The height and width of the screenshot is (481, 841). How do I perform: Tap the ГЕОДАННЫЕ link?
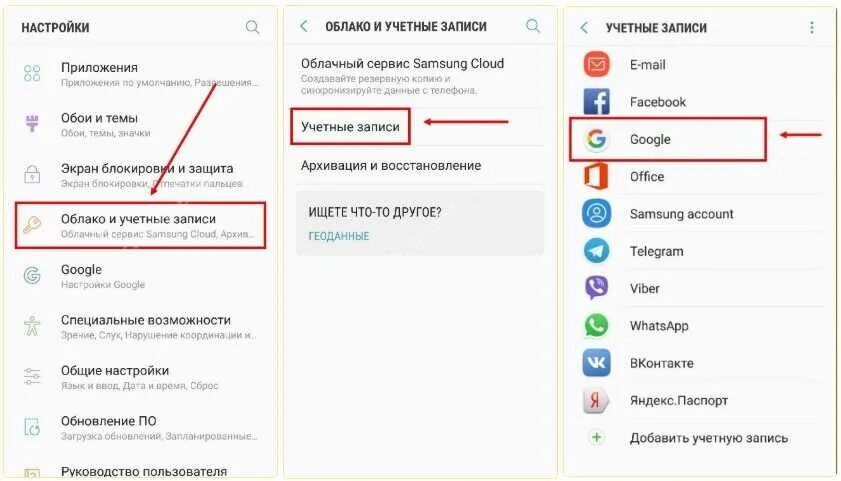[338, 236]
